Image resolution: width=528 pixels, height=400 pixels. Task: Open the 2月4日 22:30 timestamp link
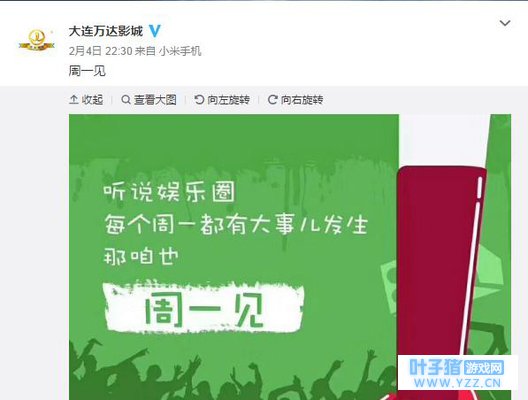click(x=101, y=51)
